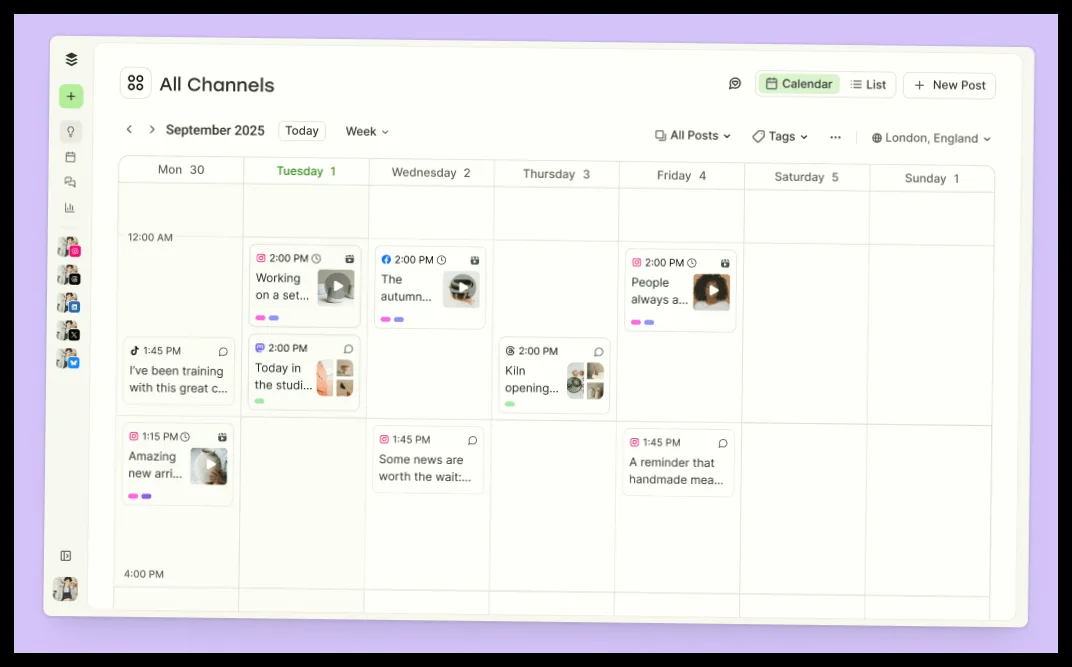The height and width of the screenshot is (667, 1072).
Task: Click the Buffer stacked-layers logo
Action: (x=71, y=59)
